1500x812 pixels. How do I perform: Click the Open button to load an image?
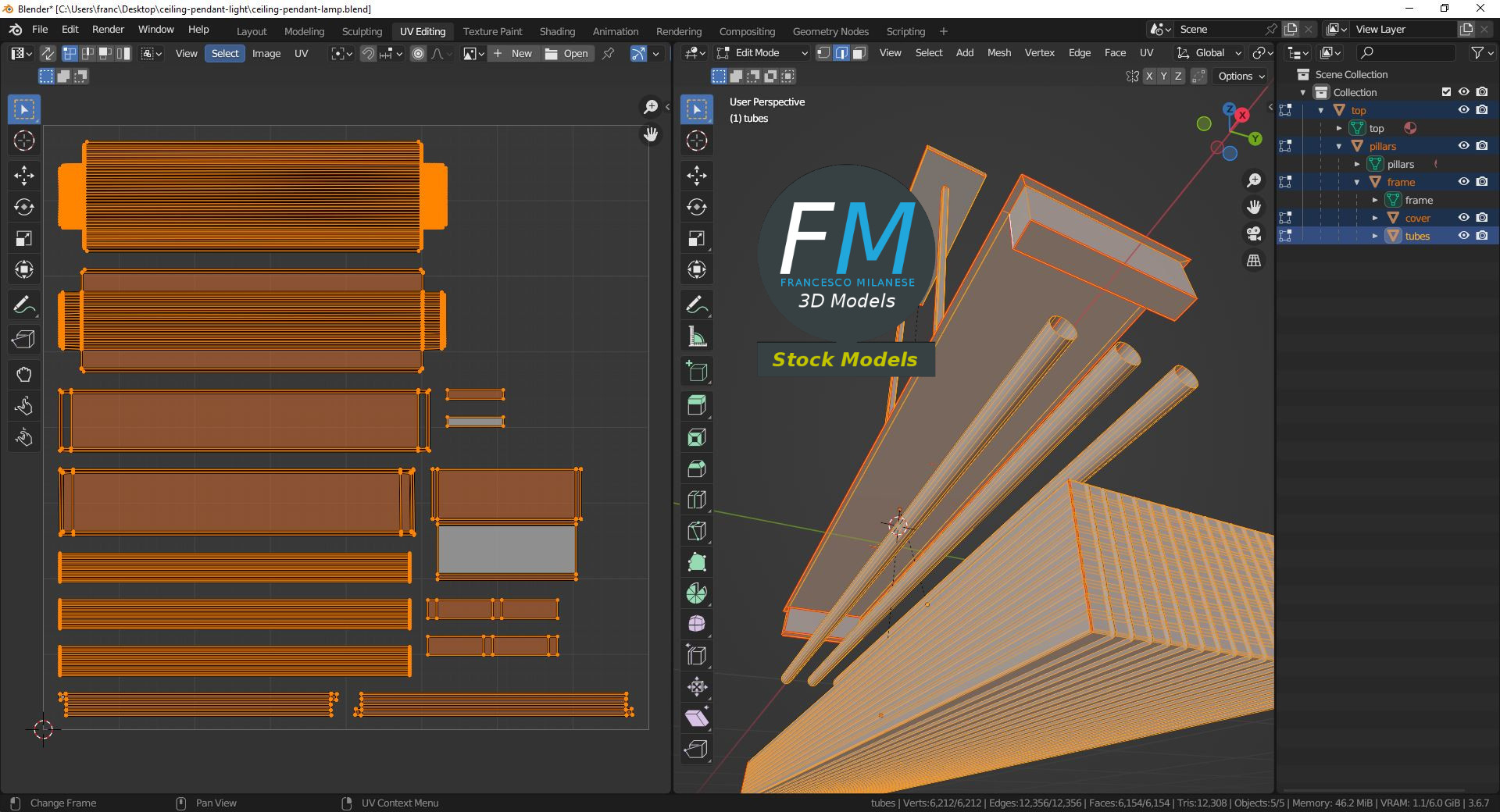pyautogui.click(x=568, y=53)
